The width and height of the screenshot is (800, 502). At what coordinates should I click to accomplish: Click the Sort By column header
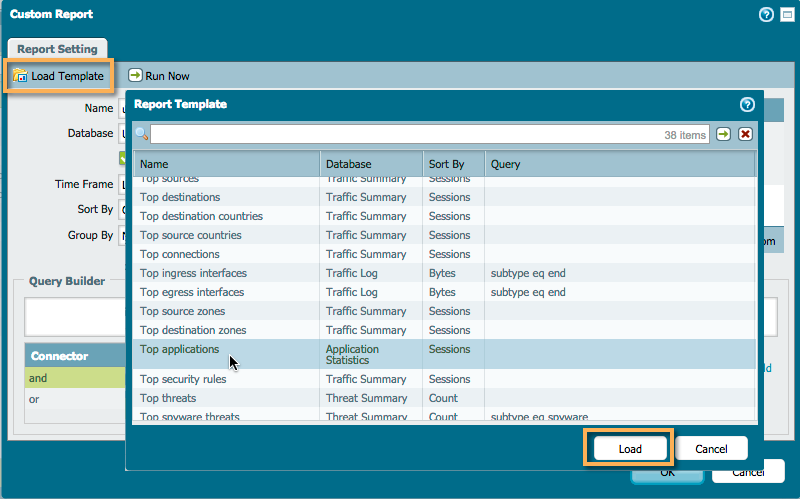[x=453, y=164]
